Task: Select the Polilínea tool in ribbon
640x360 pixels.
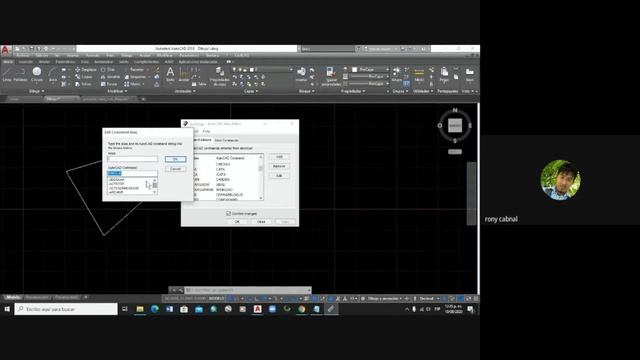Action: point(20,75)
